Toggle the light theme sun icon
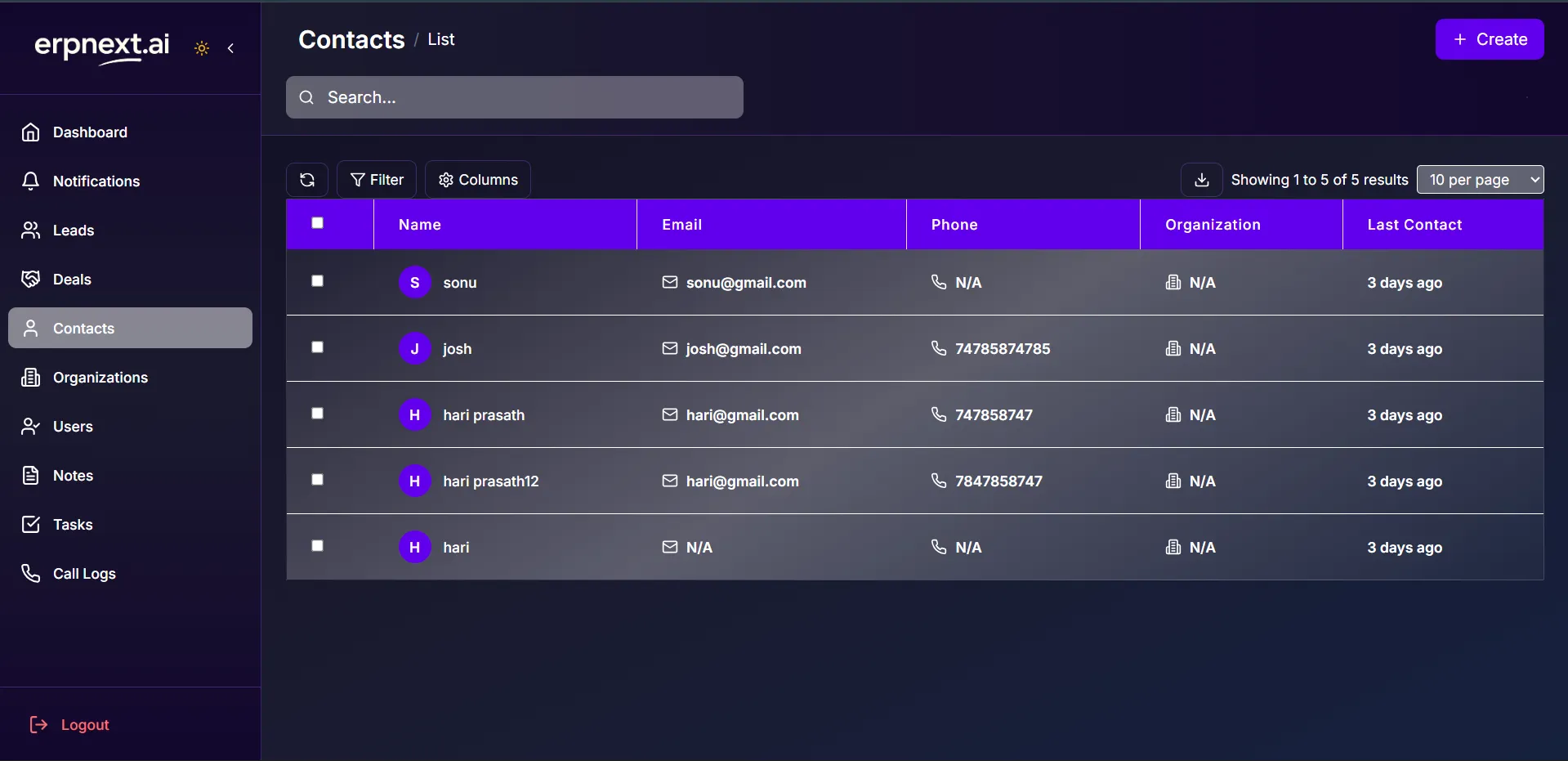The image size is (1568, 761). pyautogui.click(x=202, y=48)
